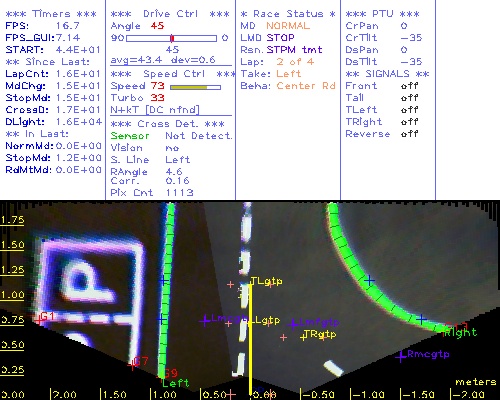Select the green Left lane endpoint label
This screenshot has width=500, height=400.
tap(176, 383)
